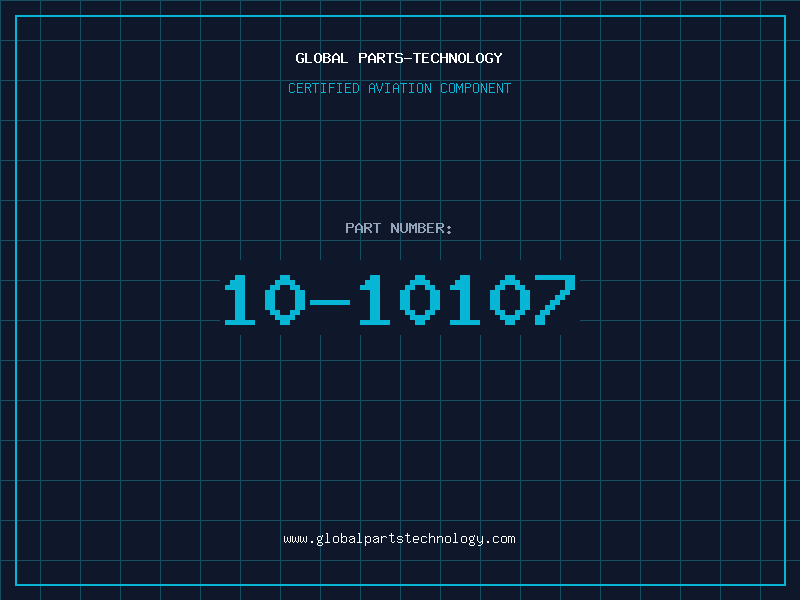Screen dimensions: 800x600
Task: Select the part number 10-10107
Action: click(x=400, y=299)
